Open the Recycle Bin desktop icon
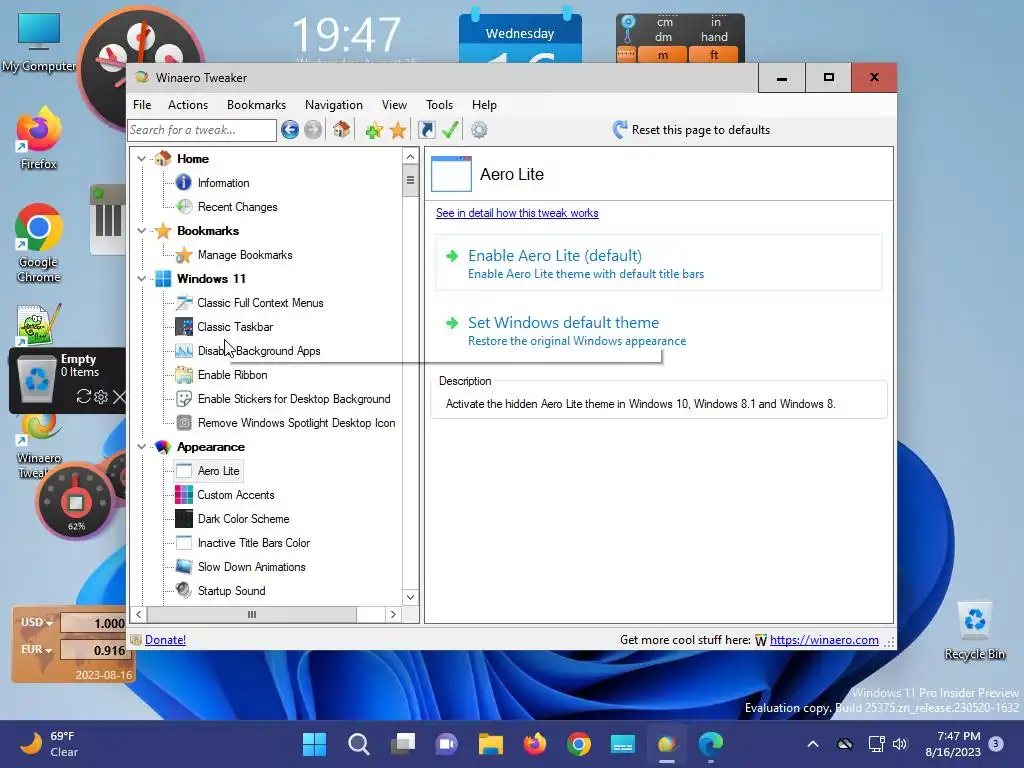This screenshot has width=1024, height=768. tap(974, 631)
